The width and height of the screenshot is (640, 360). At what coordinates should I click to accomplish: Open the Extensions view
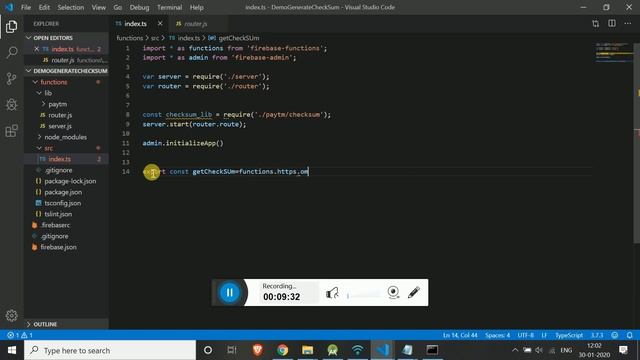[x=11, y=131]
